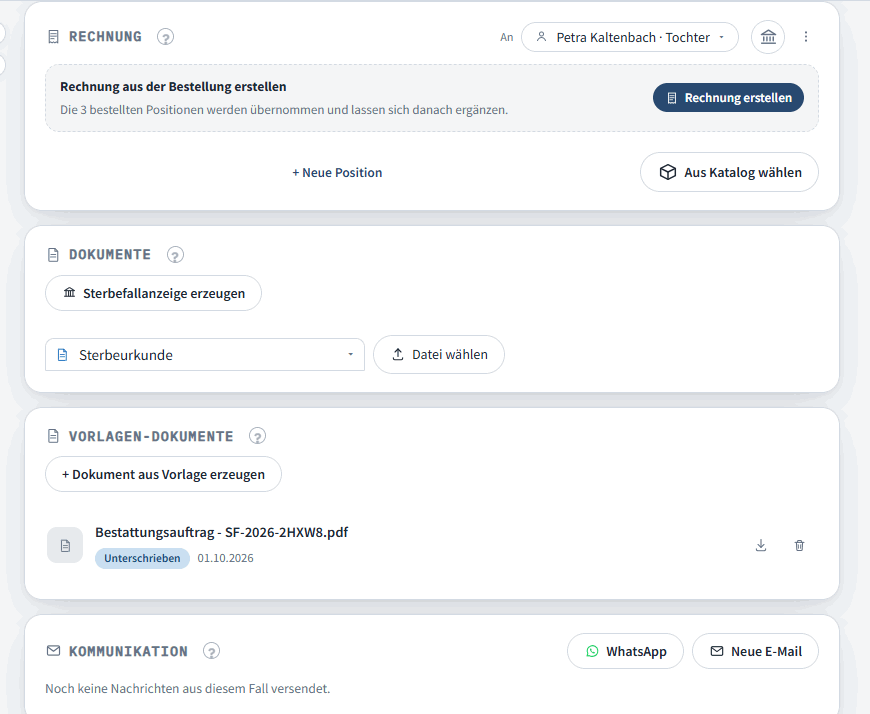The width and height of the screenshot is (870, 714).
Task: Delete Bestattungsauftrag PDF with trash icon
Action: 800,545
